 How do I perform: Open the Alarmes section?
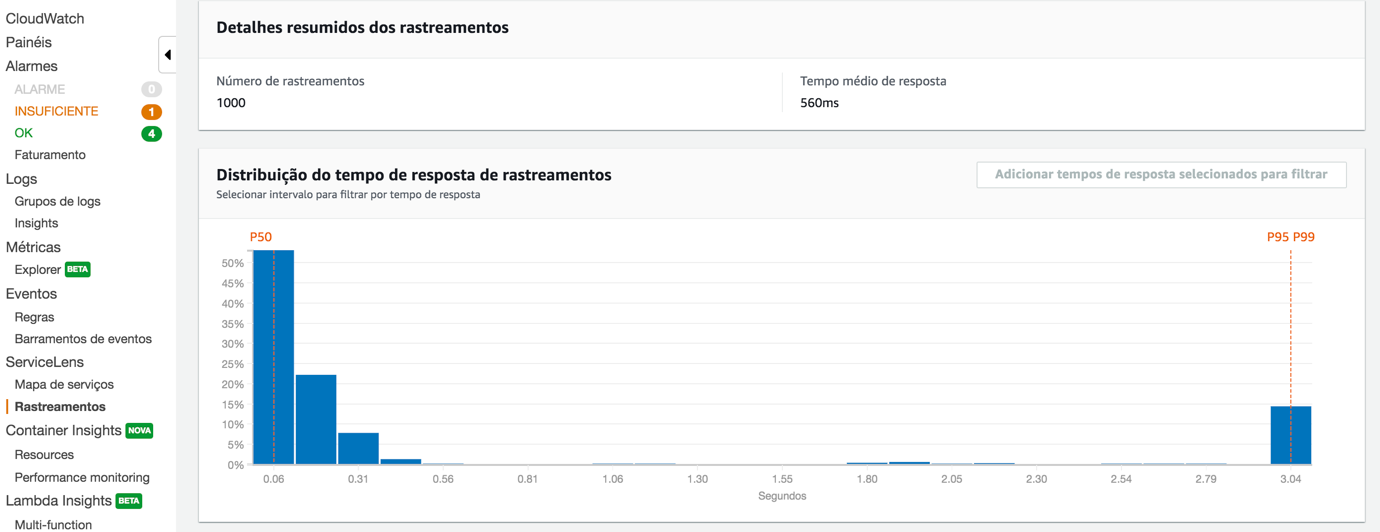[32, 66]
